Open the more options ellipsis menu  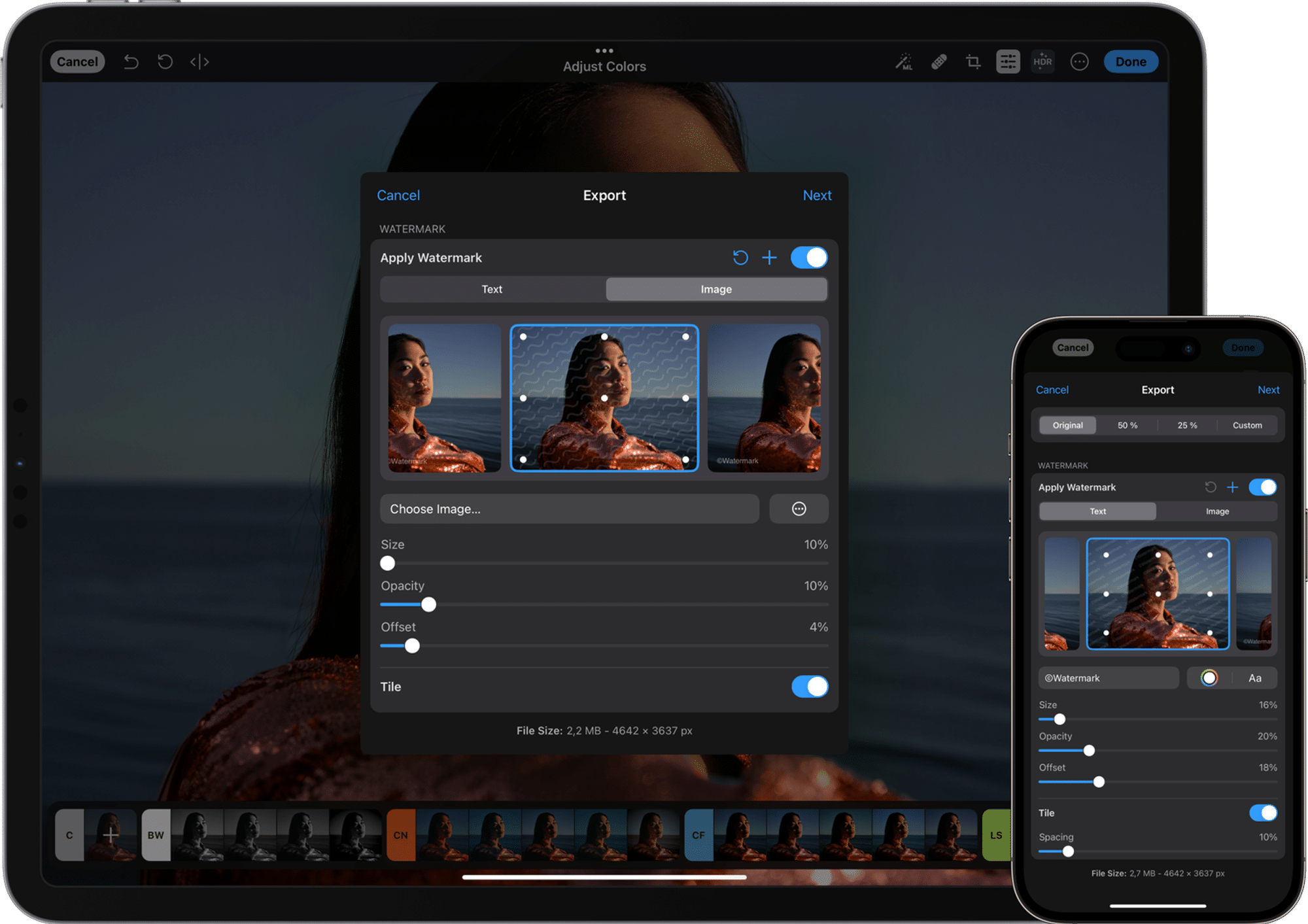[1079, 61]
